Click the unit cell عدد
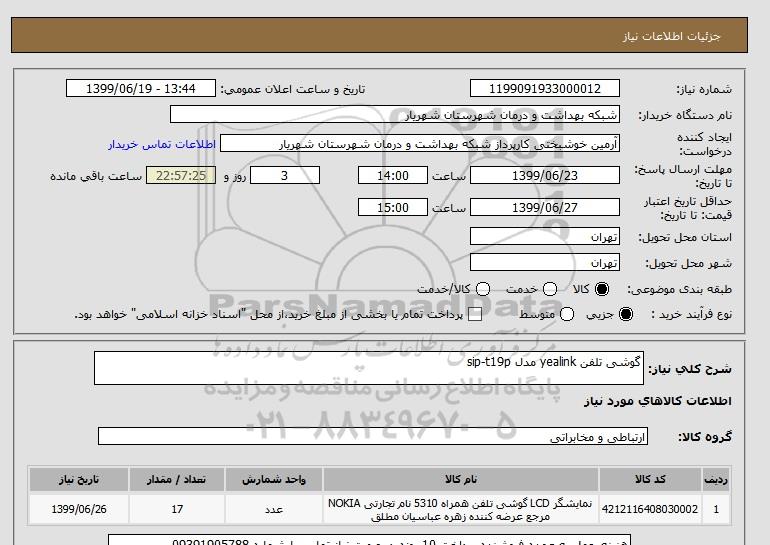The height and width of the screenshot is (545, 770). coord(274,509)
